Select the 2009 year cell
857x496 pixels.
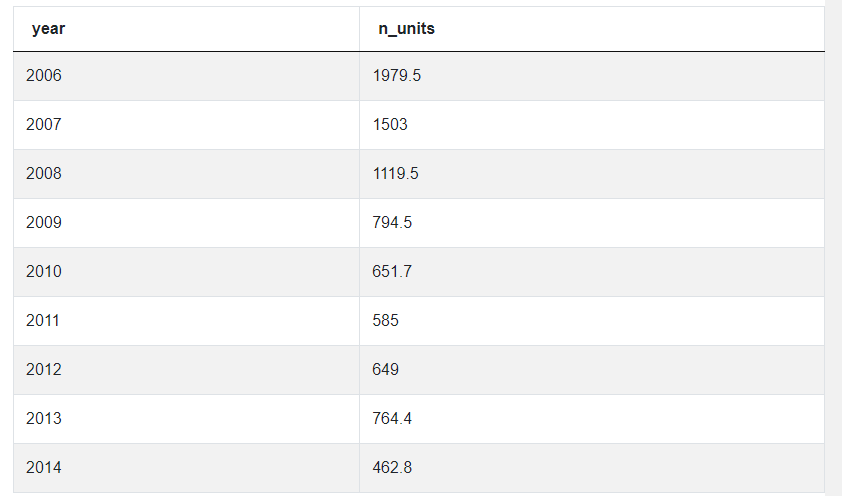point(186,223)
